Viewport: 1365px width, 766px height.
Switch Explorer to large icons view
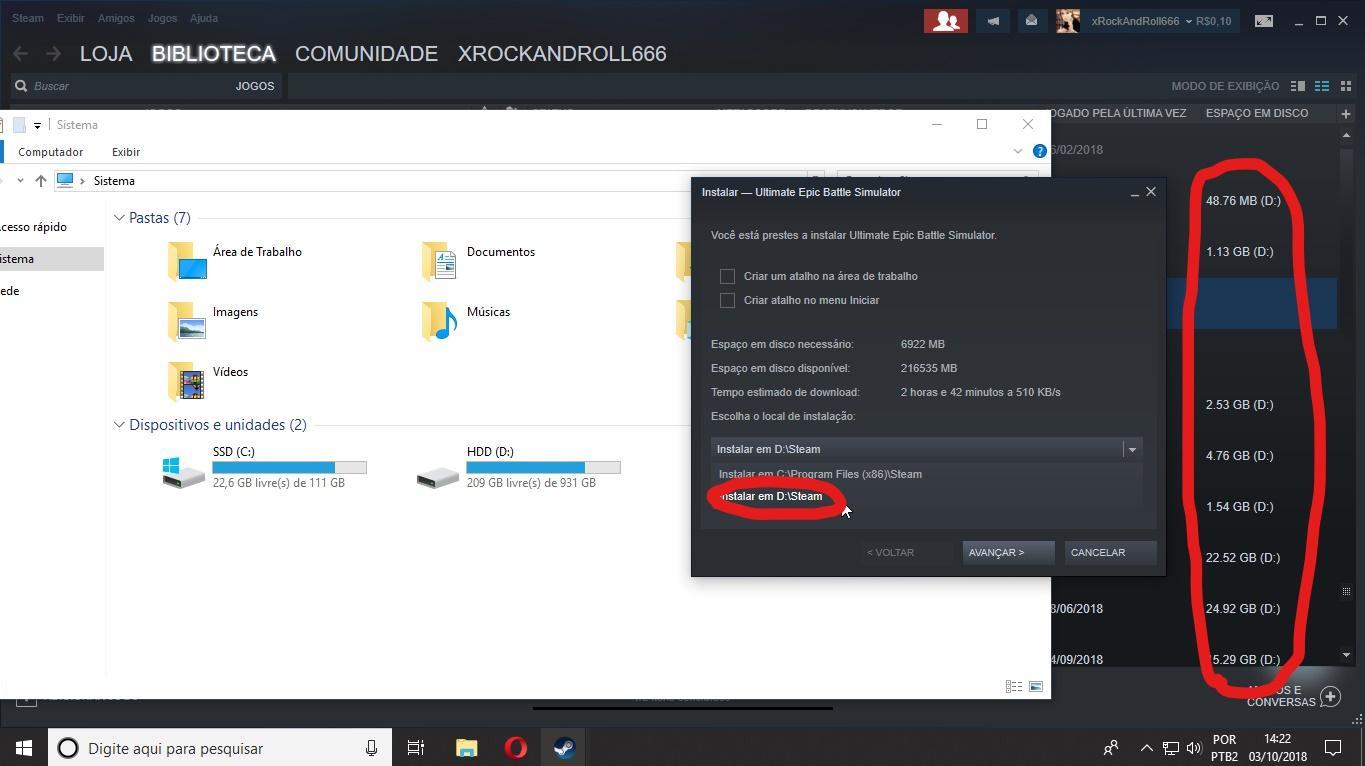[1036, 687]
